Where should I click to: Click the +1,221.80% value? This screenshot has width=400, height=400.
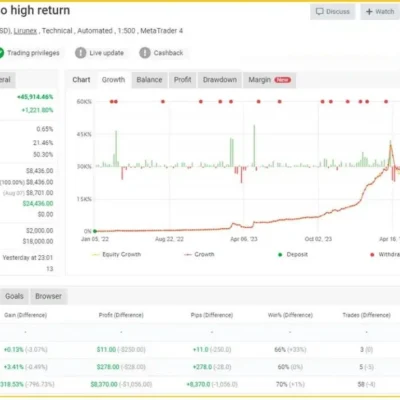[x=37, y=110]
